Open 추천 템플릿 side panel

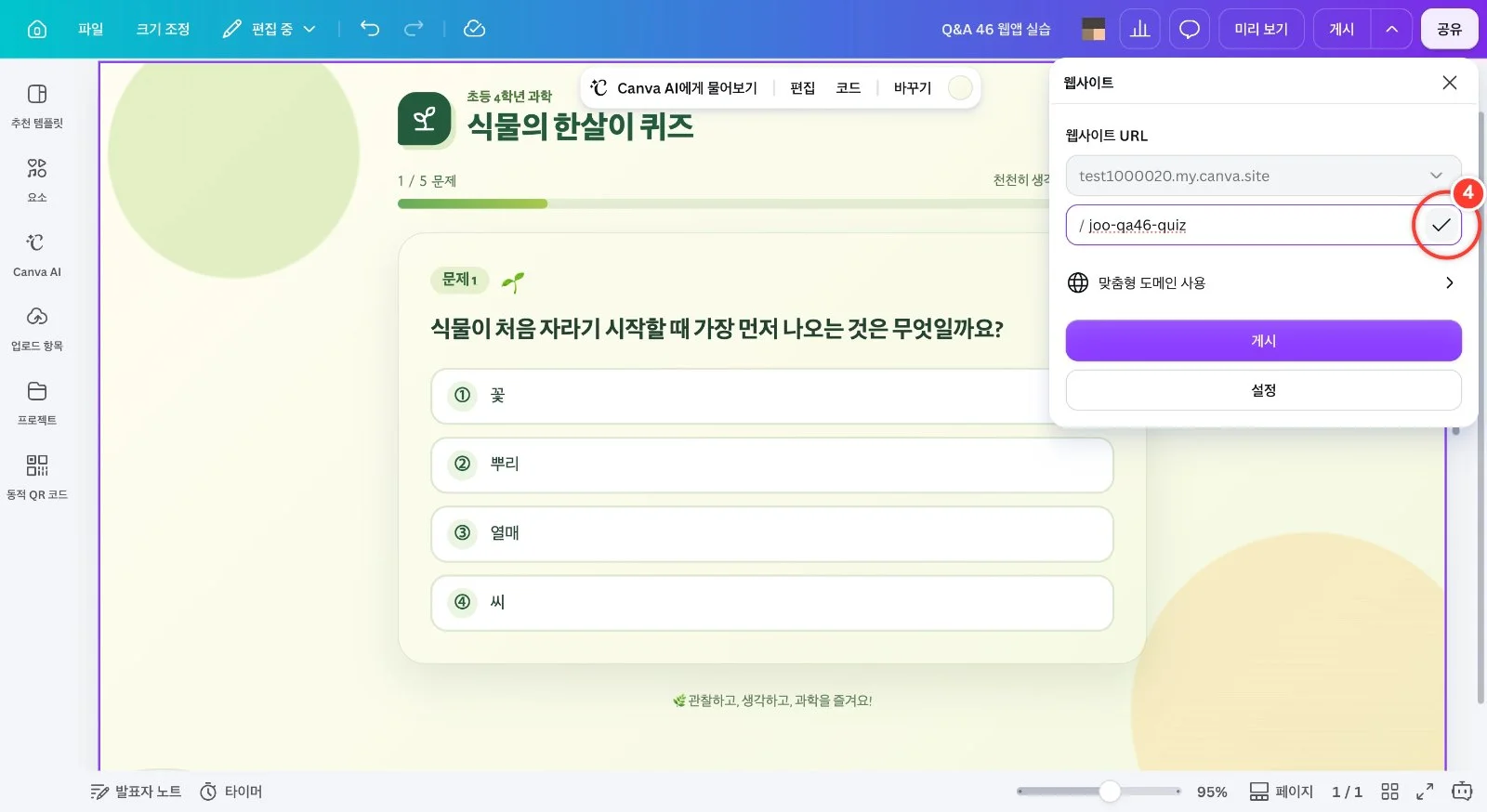[x=37, y=106]
